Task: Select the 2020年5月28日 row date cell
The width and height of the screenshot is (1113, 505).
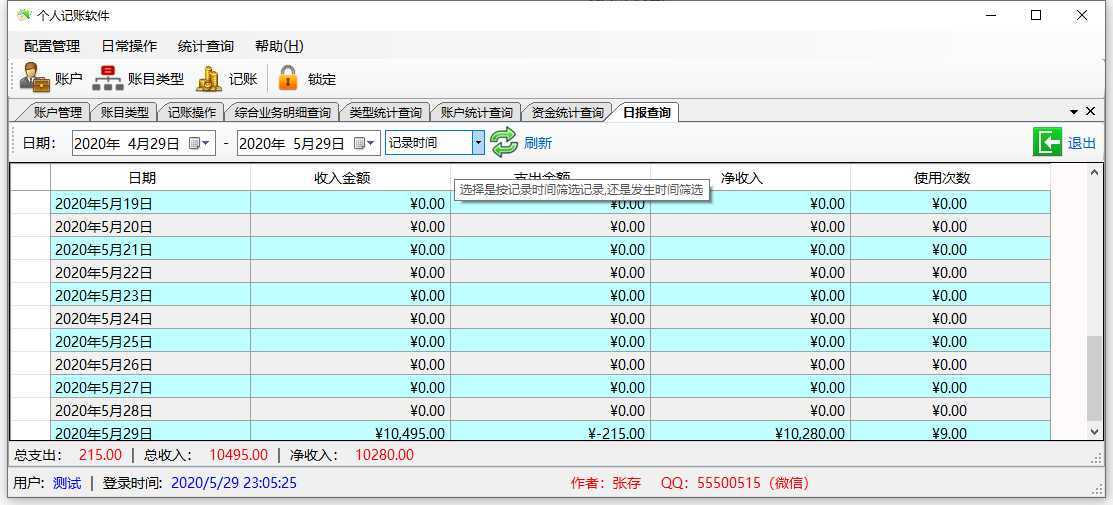Action: click(x=150, y=411)
